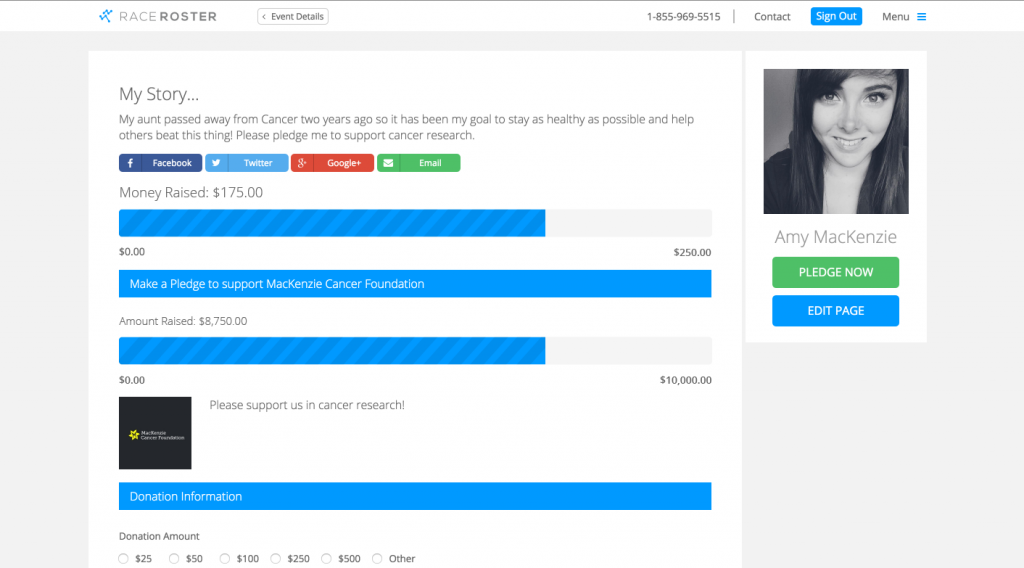Click the Race Roster logo icon
The height and width of the screenshot is (568, 1024).
[x=106, y=16]
